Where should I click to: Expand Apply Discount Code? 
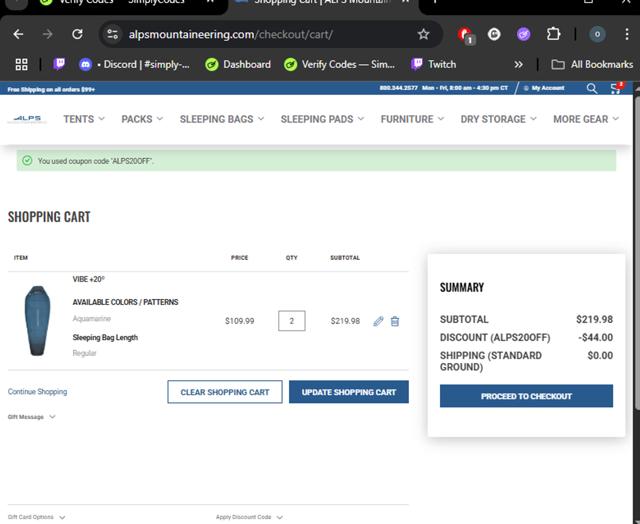(249, 517)
